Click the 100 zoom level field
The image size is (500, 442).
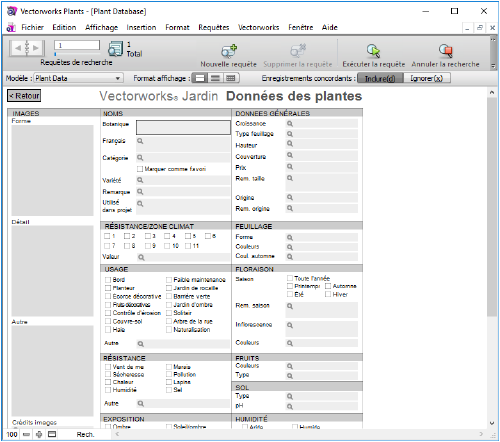[x=12, y=434]
